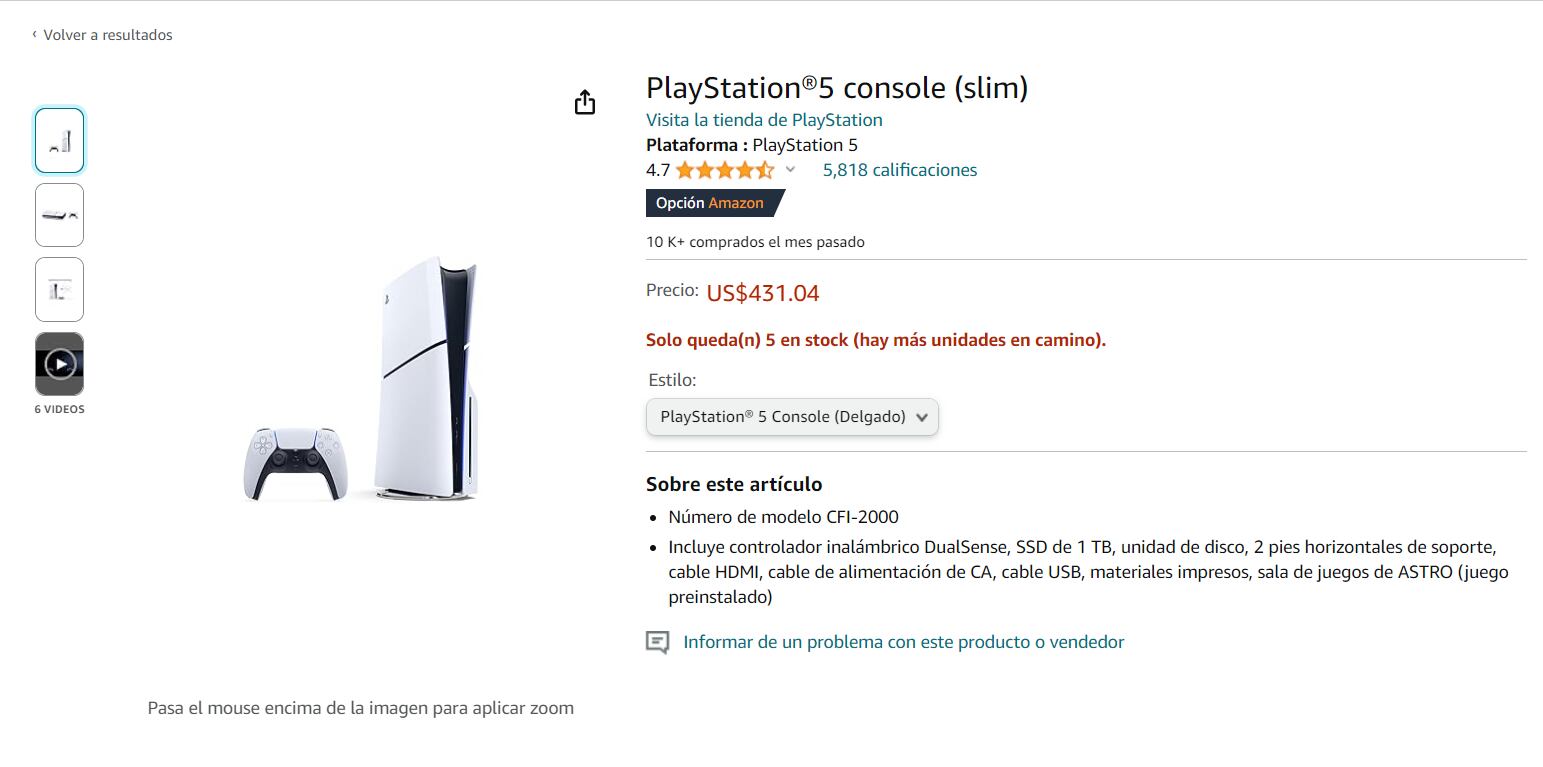Click the Opción Amazon badge
The width and height of the screenshot is (1543, 767).
[711, 203]
